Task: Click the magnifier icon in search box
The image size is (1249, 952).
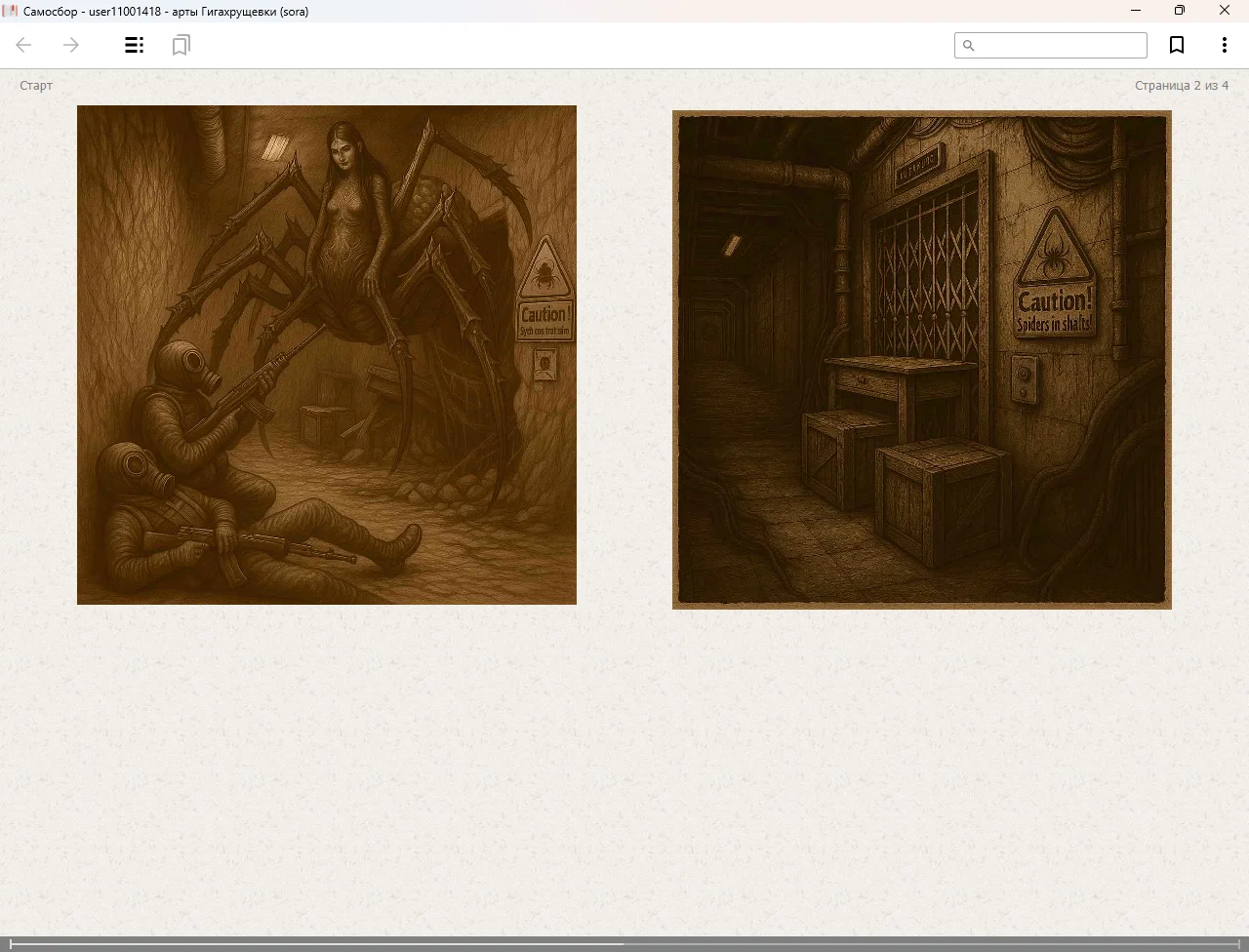Action: (x=969, y=46)
